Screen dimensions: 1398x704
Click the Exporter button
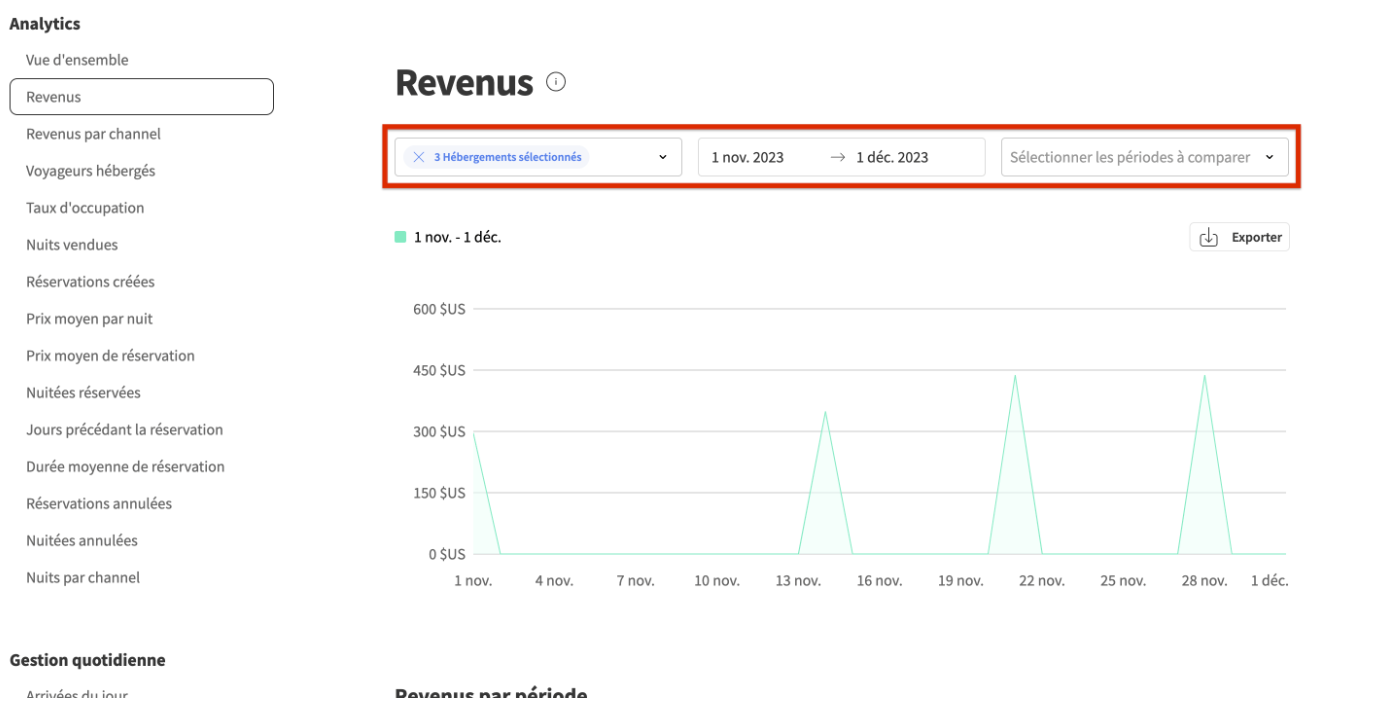[x=1239, y=236]
